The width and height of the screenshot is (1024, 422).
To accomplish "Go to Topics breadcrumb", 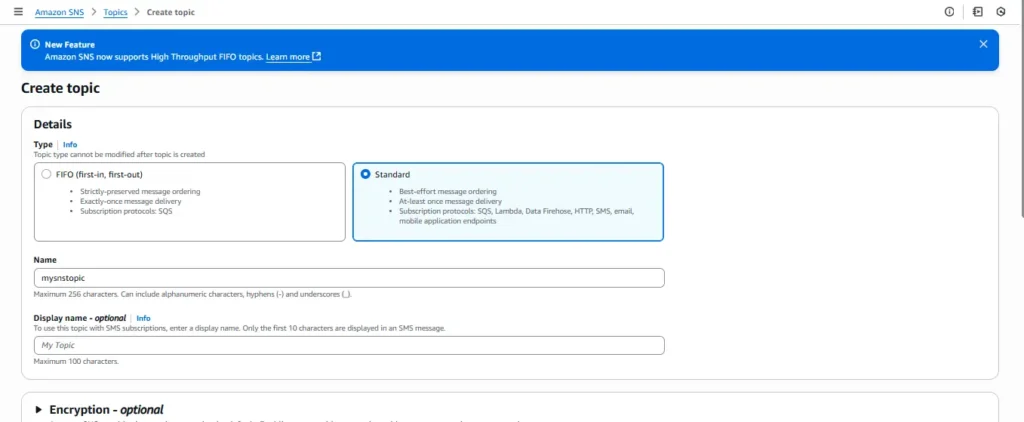I will tap(116, 12).
